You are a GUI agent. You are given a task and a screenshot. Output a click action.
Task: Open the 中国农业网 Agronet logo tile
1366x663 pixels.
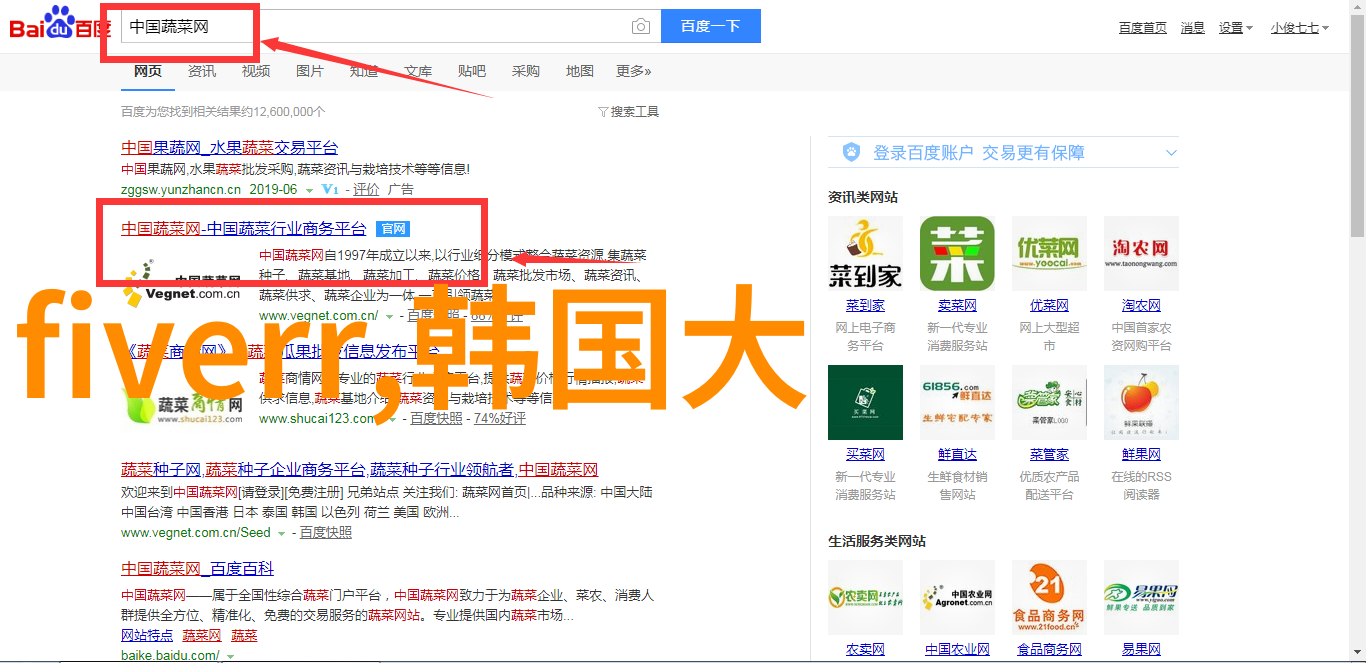coord(957,597)
